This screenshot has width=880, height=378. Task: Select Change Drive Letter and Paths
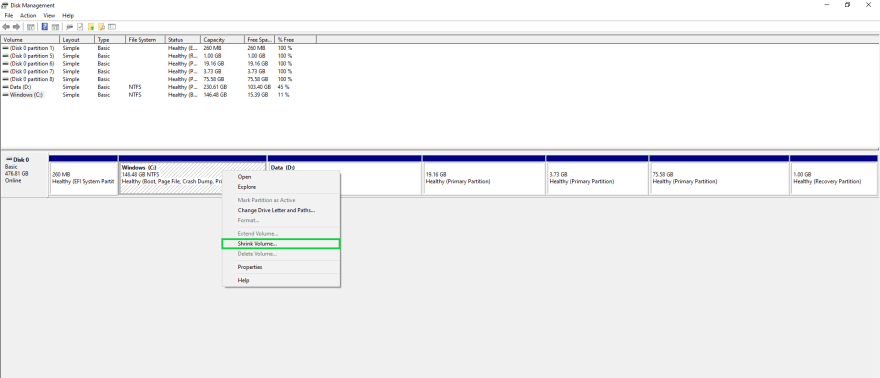coord(282,210)
